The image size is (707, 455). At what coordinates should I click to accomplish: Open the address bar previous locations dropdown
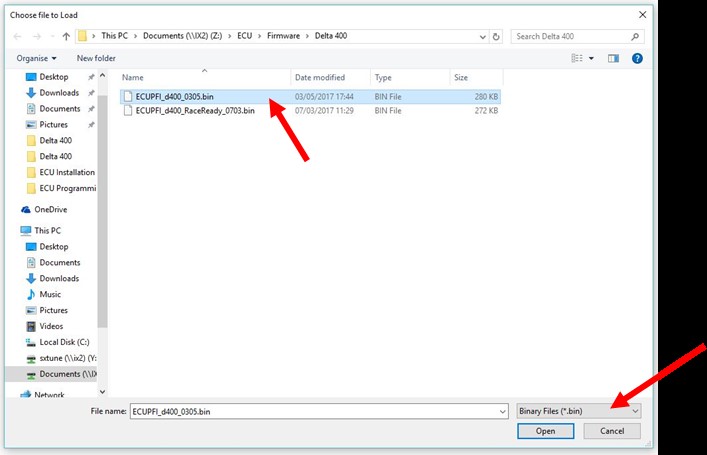click(481, 36)
